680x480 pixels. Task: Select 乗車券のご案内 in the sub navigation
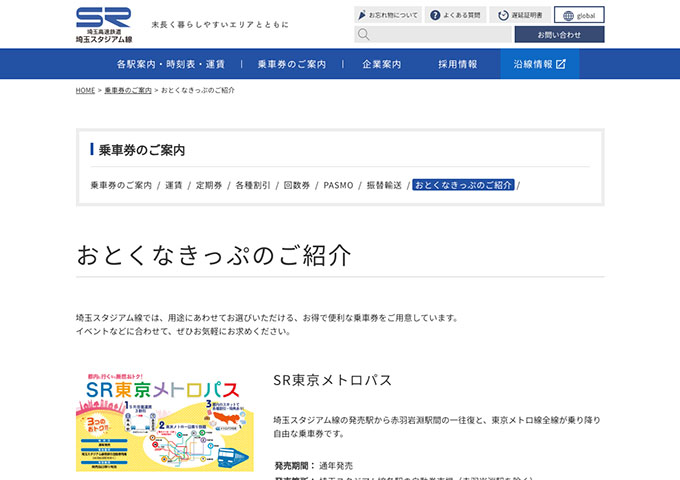[121, 185]
